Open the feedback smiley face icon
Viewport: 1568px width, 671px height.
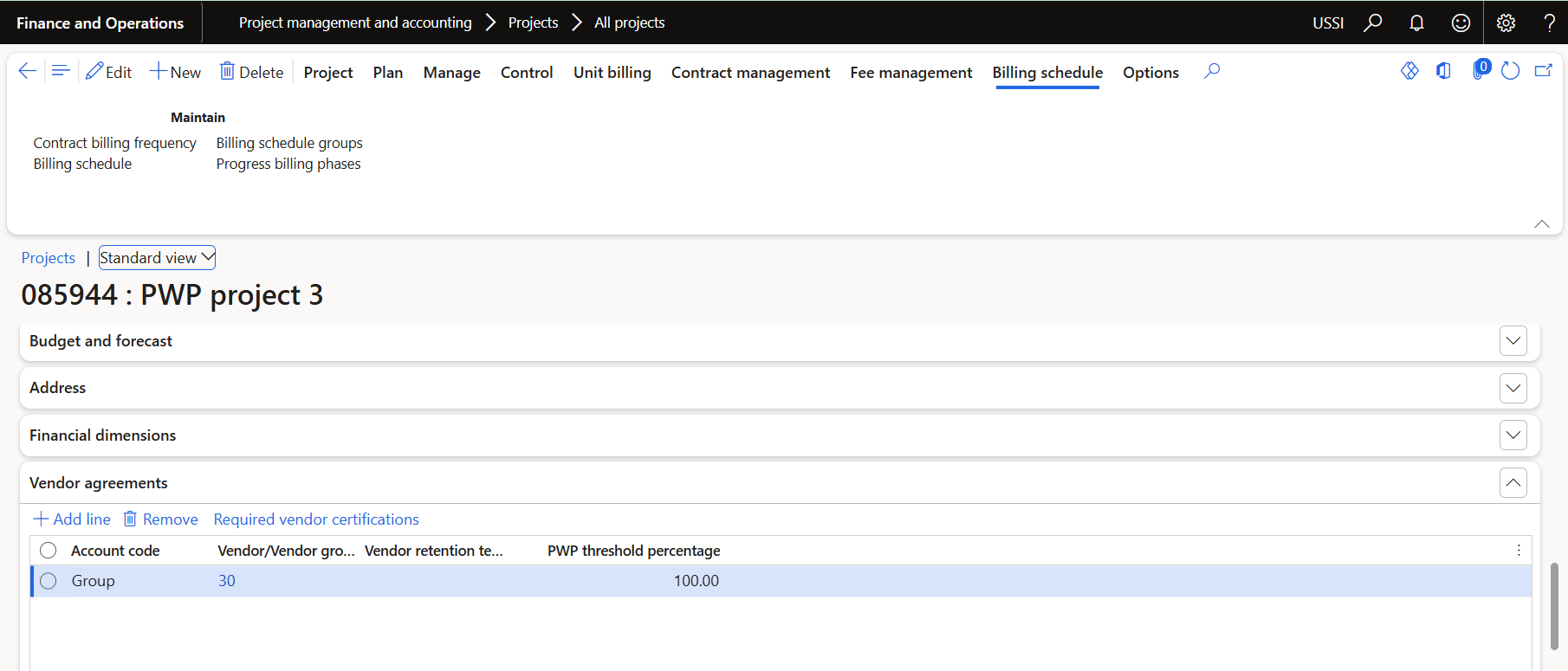(1461, 23)
